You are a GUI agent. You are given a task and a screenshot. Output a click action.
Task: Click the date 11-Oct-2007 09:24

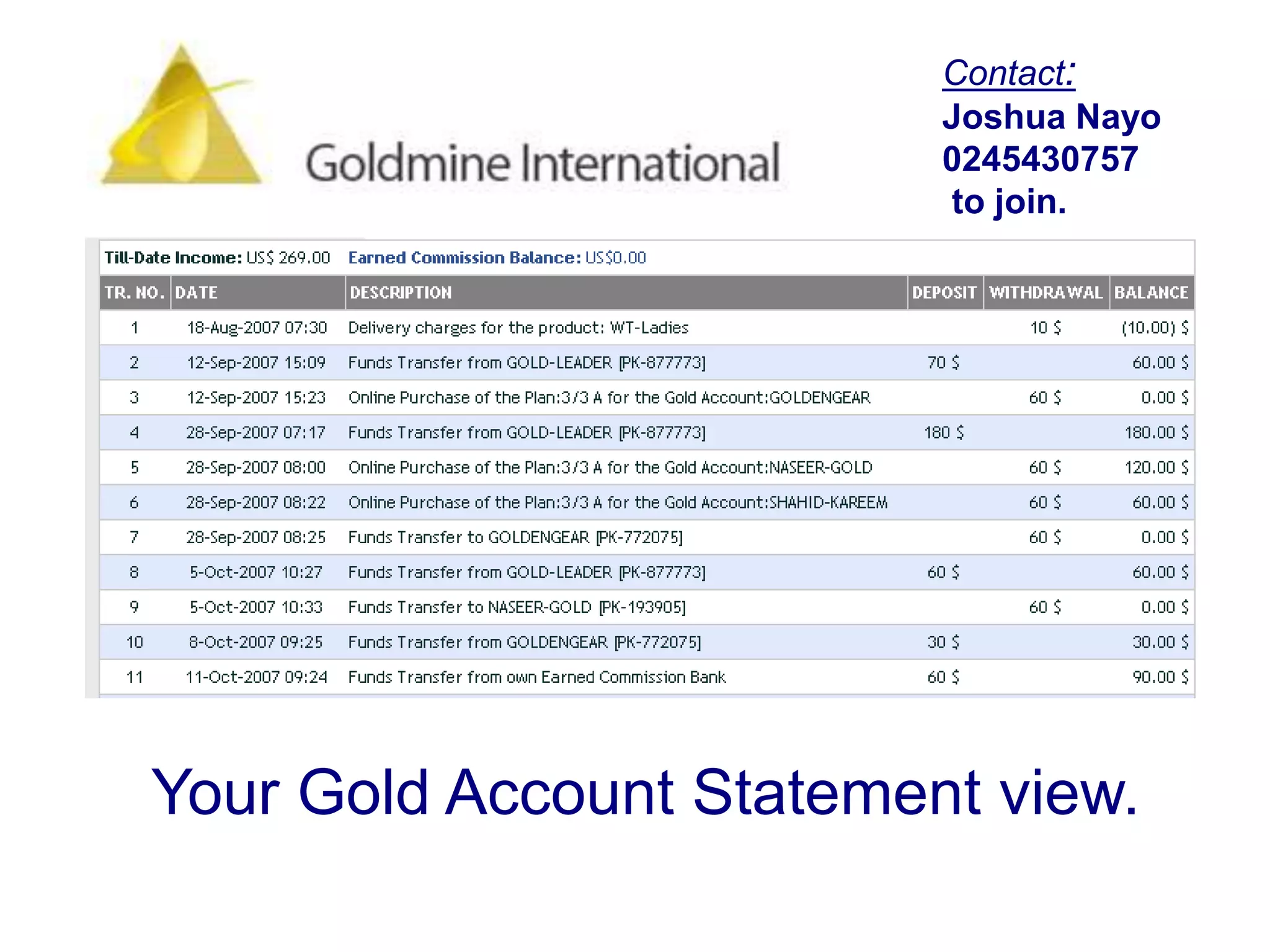point(256,677)
